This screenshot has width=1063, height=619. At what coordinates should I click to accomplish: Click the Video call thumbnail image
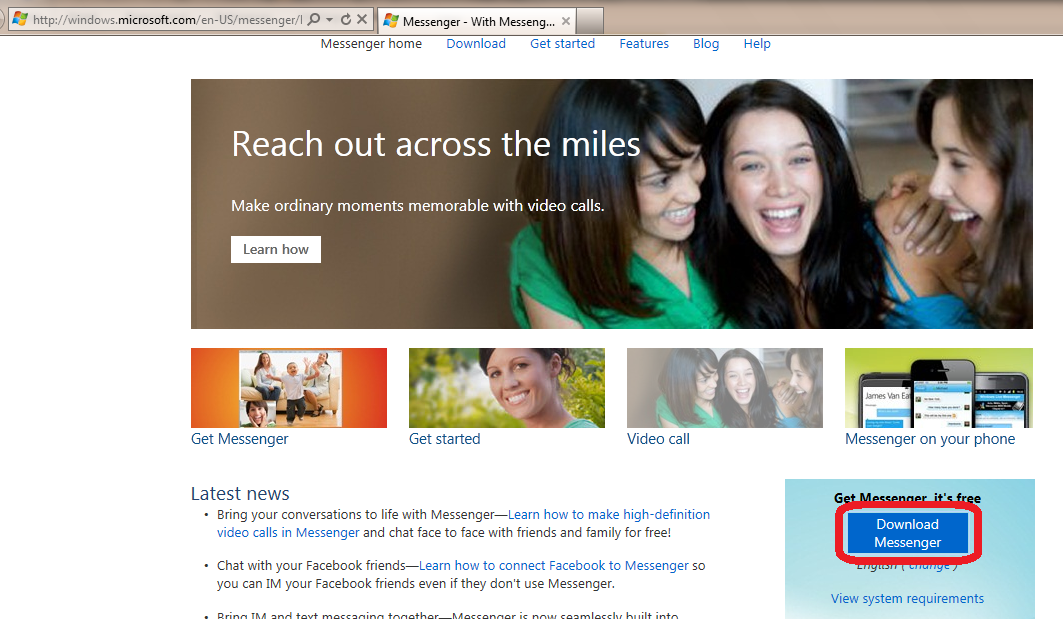pos(724,388)
